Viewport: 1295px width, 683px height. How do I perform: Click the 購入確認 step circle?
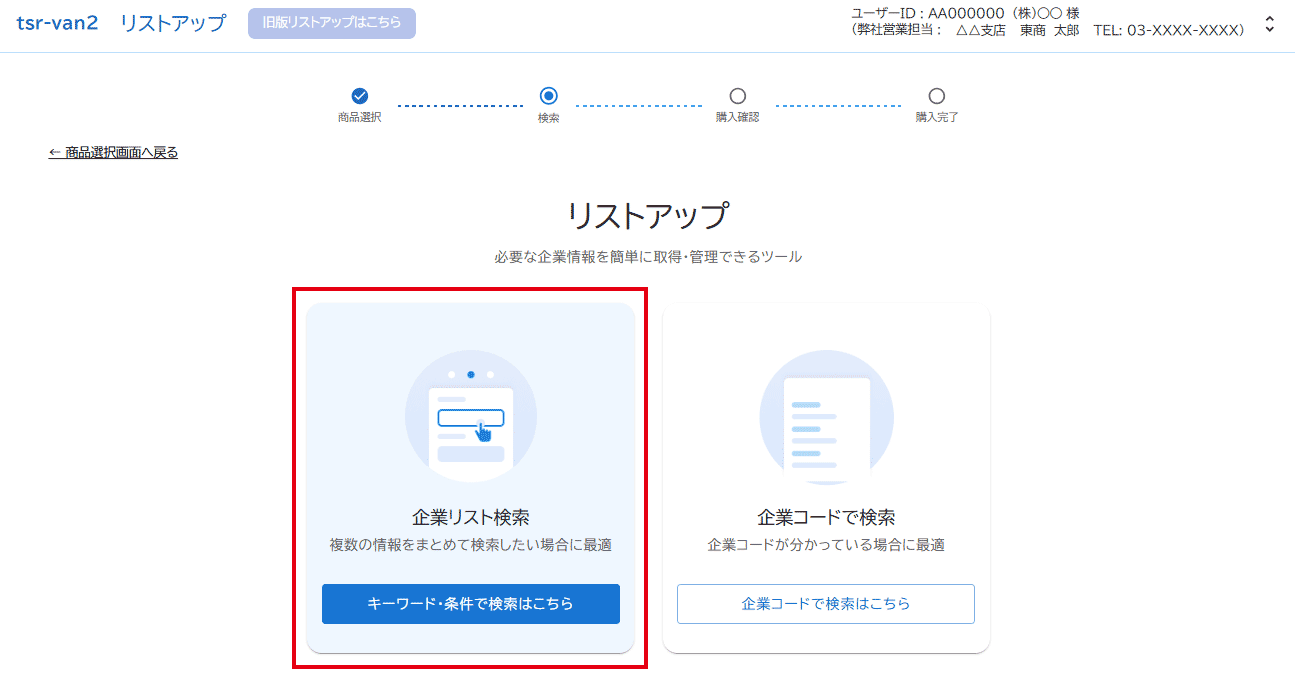point(737,96)
